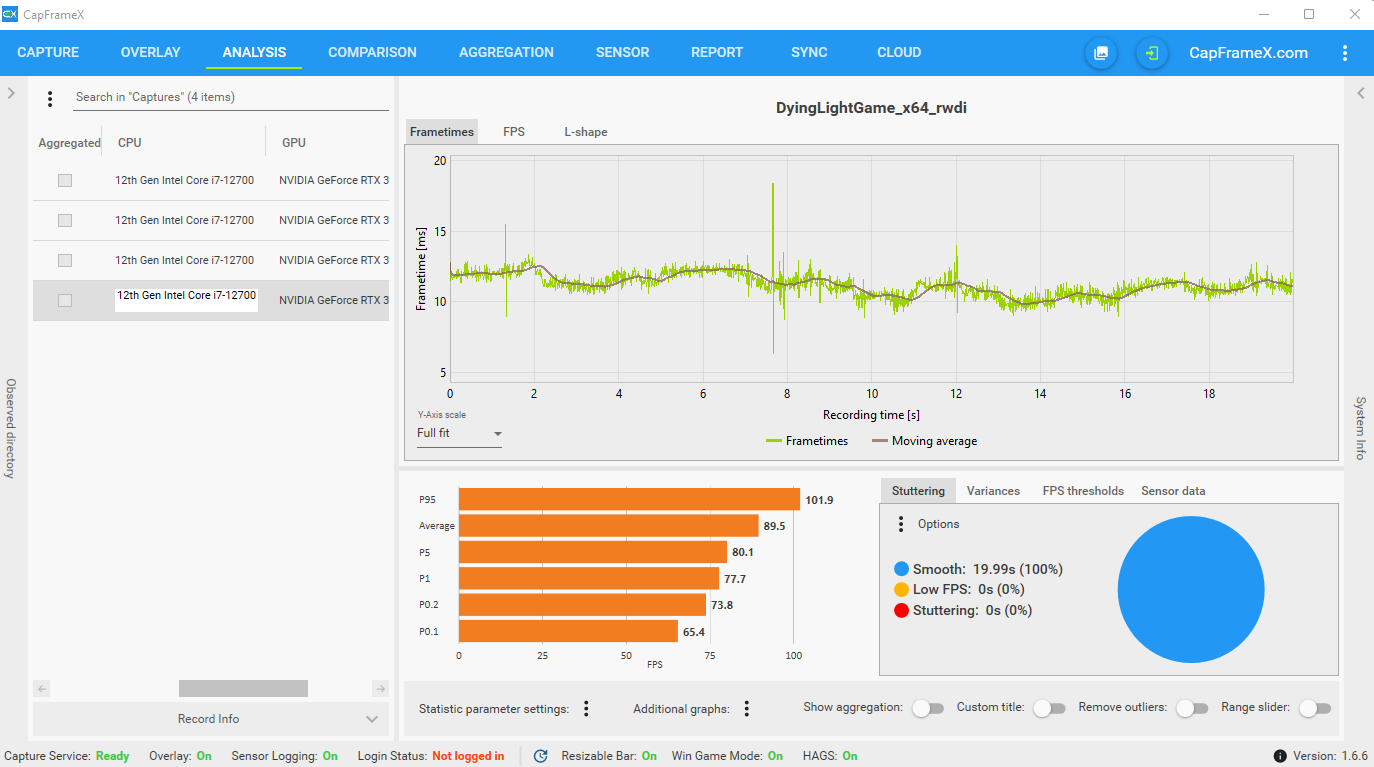Turn on the Range slider toggle
The image size is (1374, 767).
click(1315, 708)
